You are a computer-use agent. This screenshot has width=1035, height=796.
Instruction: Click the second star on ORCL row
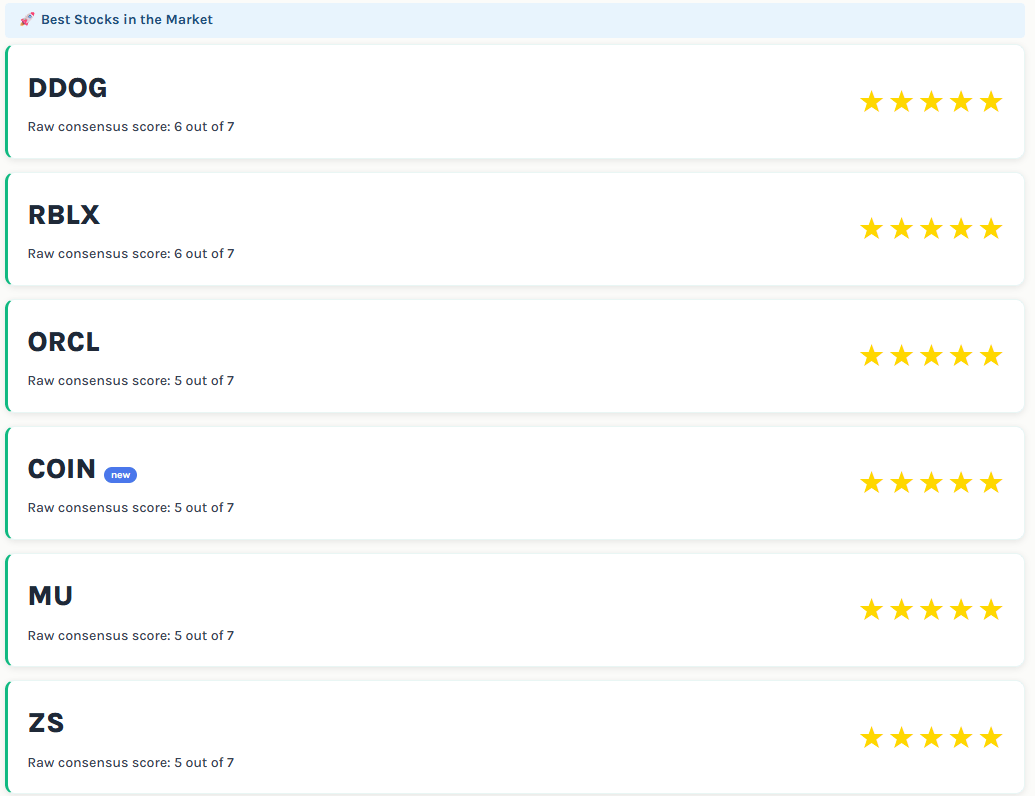pyautogui.click(x=902, y=356)
